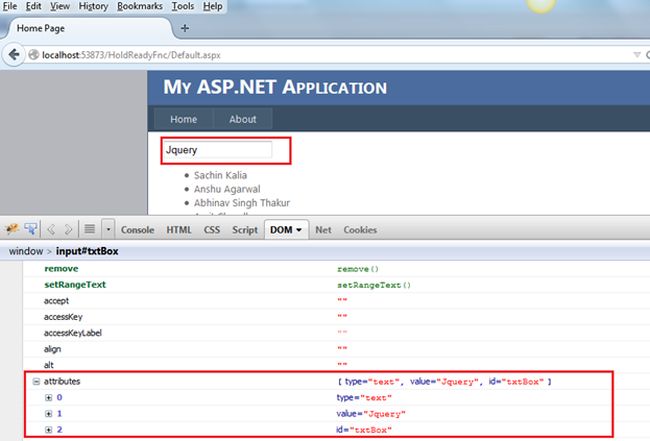650x441 pixels.
Task: Activate the element inspector icon
Action: pyautogui.click(x=31, y=229)
